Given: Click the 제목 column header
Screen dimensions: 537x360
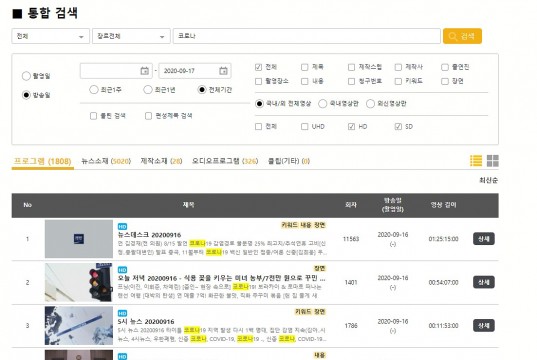Looking at the screenshot, I should click(188, 205).
